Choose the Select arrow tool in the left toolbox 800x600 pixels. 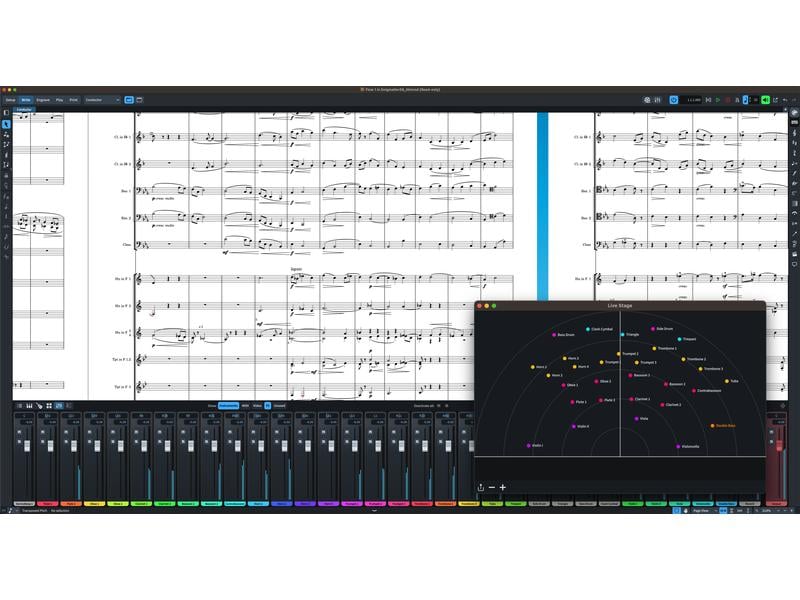pos(6,124)
